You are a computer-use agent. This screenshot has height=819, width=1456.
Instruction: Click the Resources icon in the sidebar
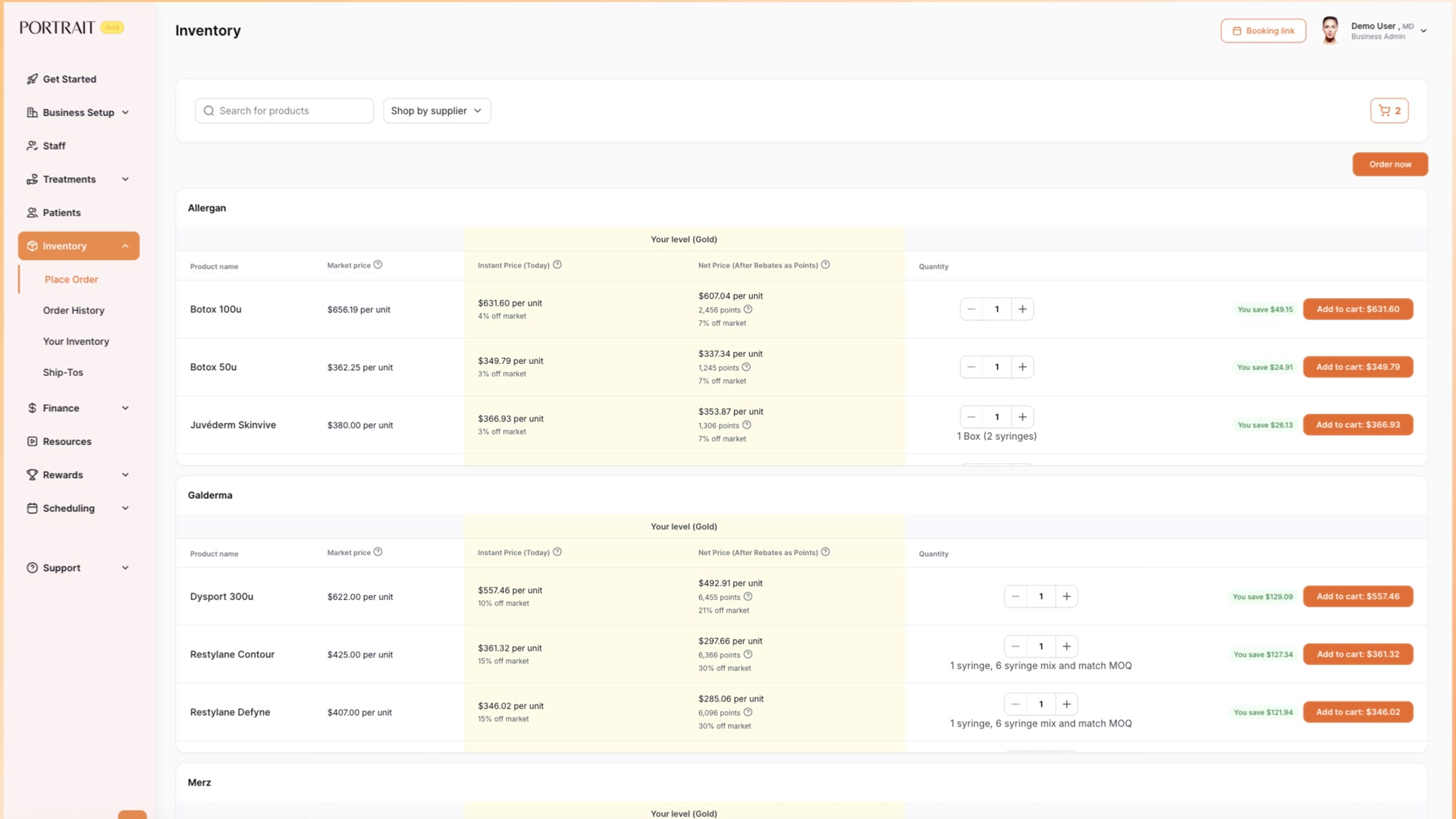point(32,441)
